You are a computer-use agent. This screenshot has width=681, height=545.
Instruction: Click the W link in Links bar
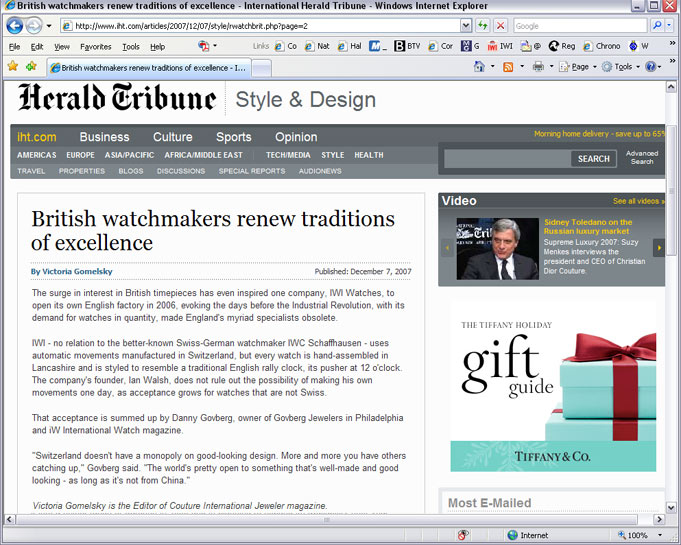pos(639,46)
